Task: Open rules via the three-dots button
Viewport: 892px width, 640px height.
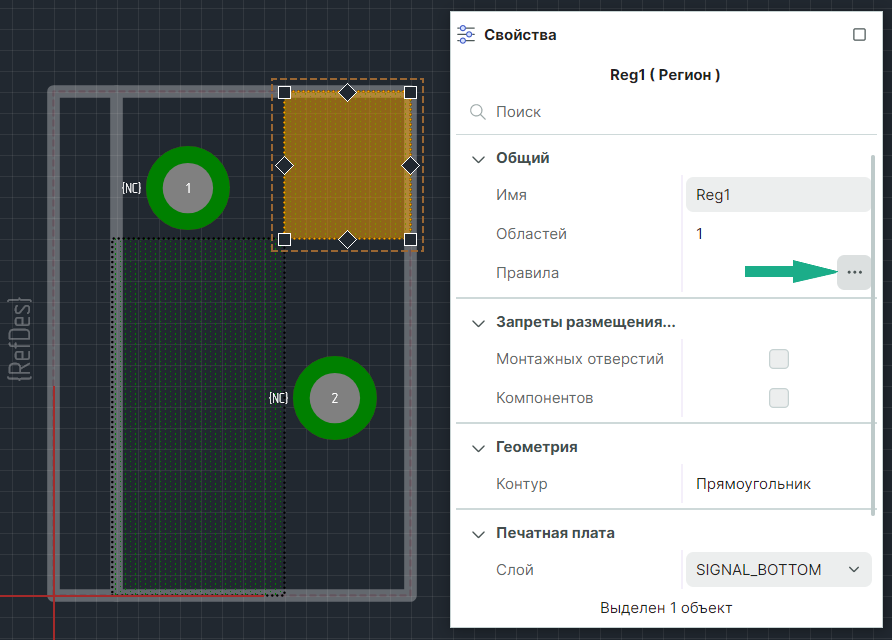Action: (x=854, y=272)
